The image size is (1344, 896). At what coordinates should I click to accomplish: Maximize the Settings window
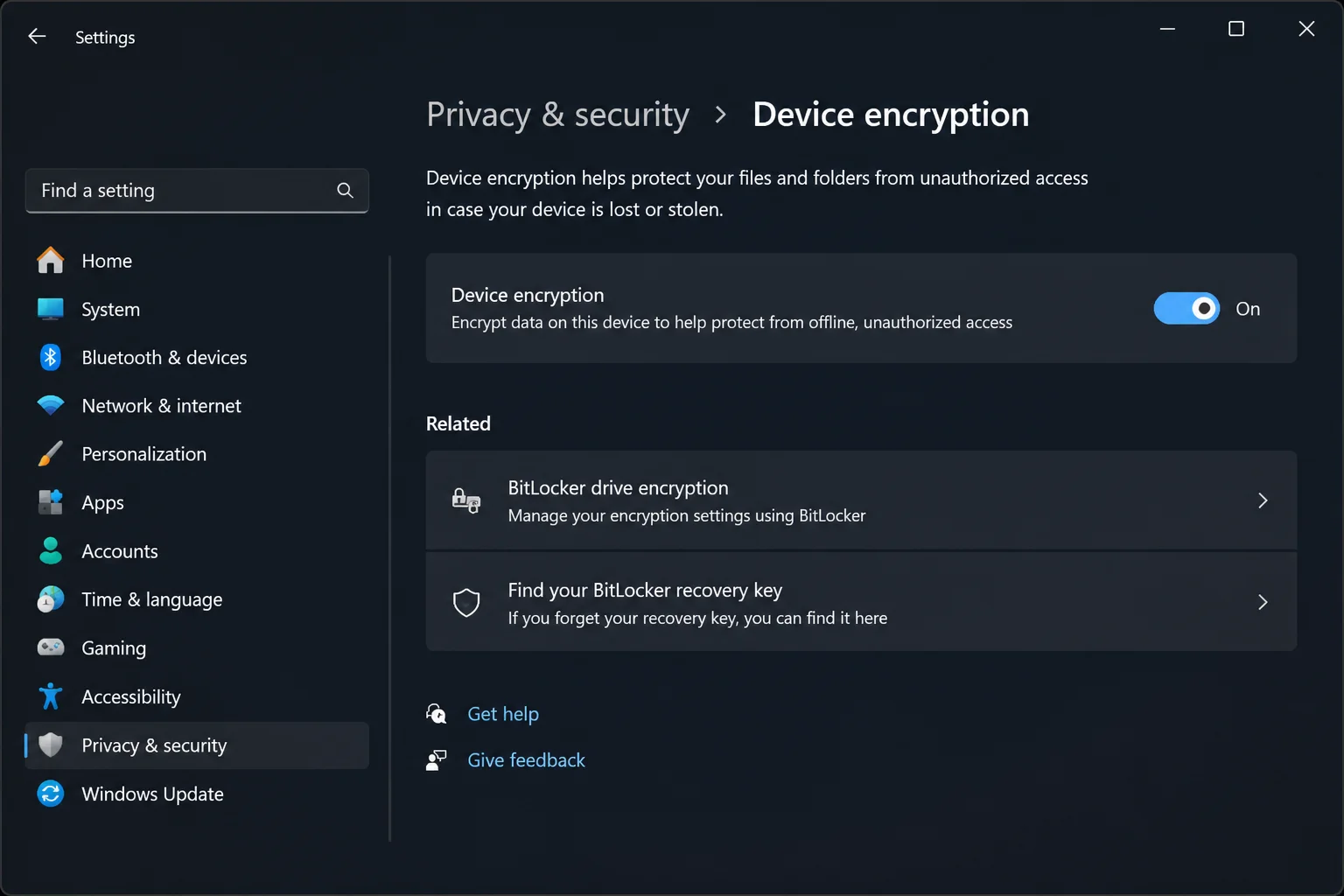pyautogui.click(x=1236, y=29)
